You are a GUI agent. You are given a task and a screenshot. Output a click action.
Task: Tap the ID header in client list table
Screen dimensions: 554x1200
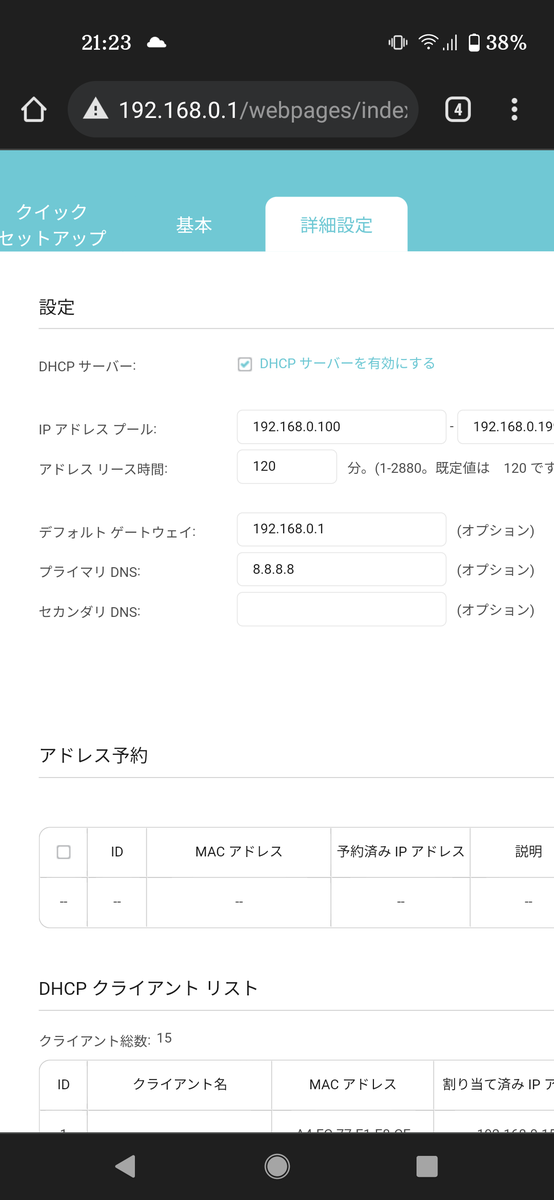(x=64, y=1084)
